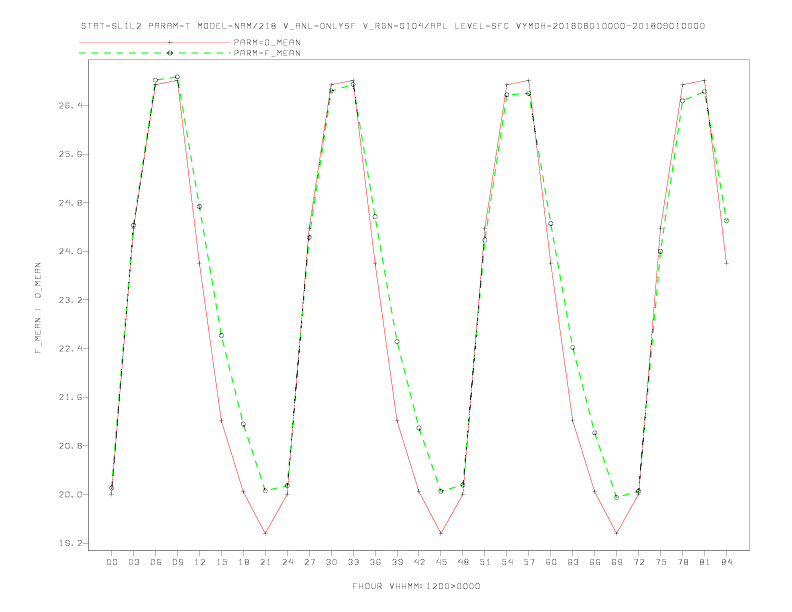Click the x-axis tick label 81
This screenshot has height=612, width=792.
[x=705, y=562]
